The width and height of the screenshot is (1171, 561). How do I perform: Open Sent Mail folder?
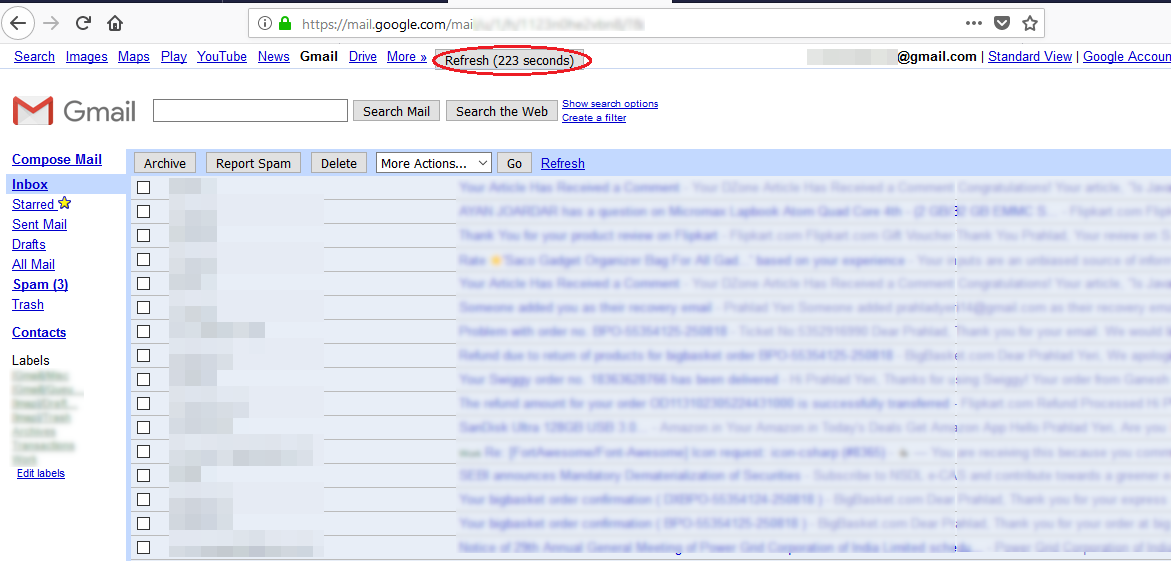coord(40,224)
